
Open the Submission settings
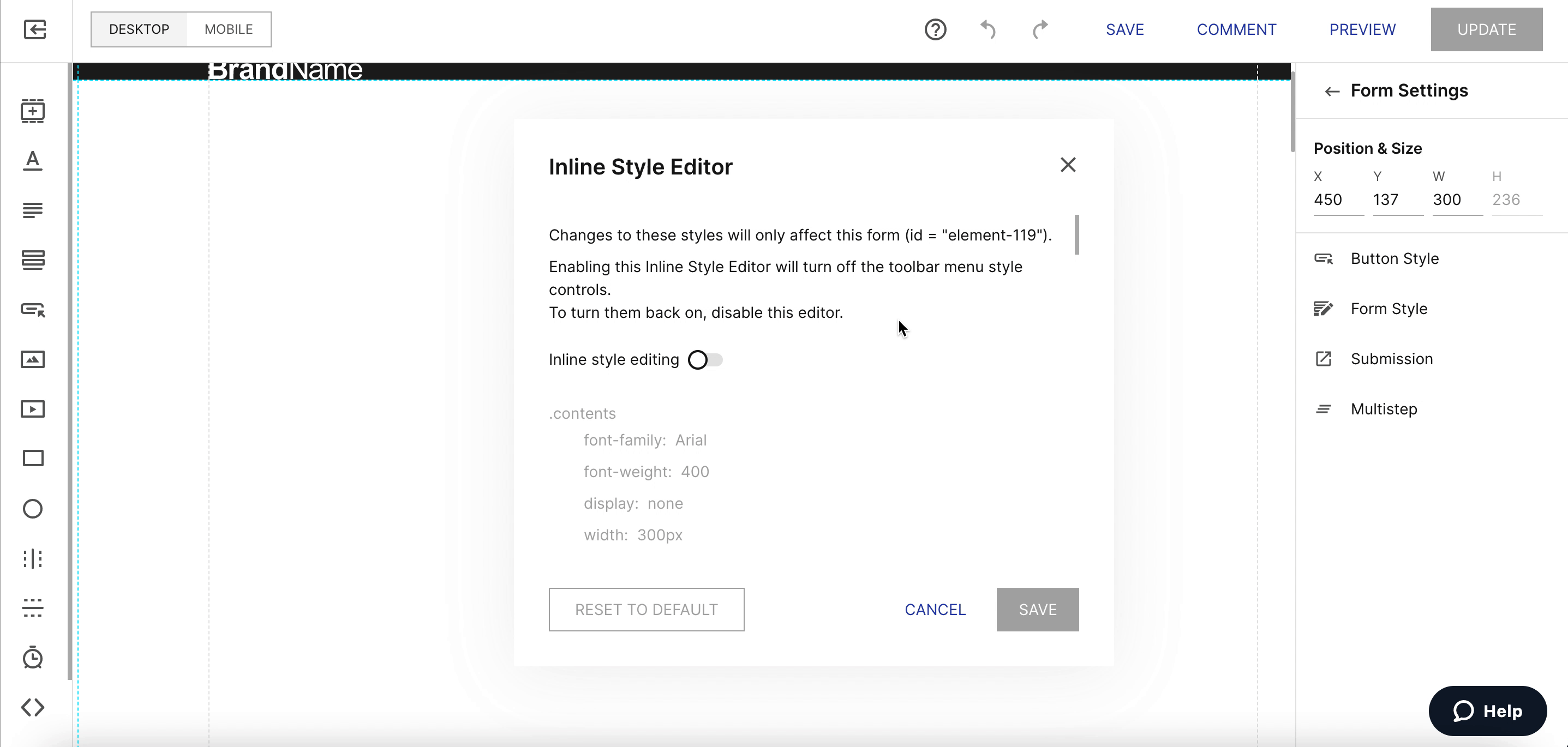pos(1391,359)
